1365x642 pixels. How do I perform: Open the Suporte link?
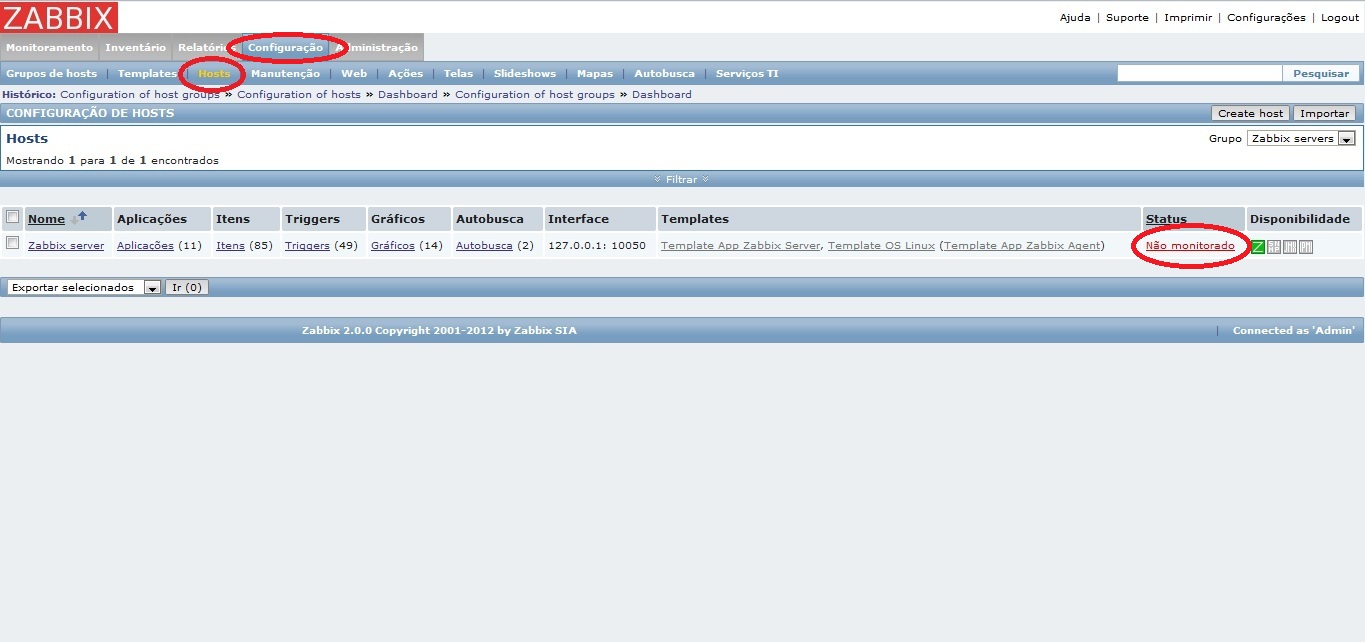pos(1127,18)
